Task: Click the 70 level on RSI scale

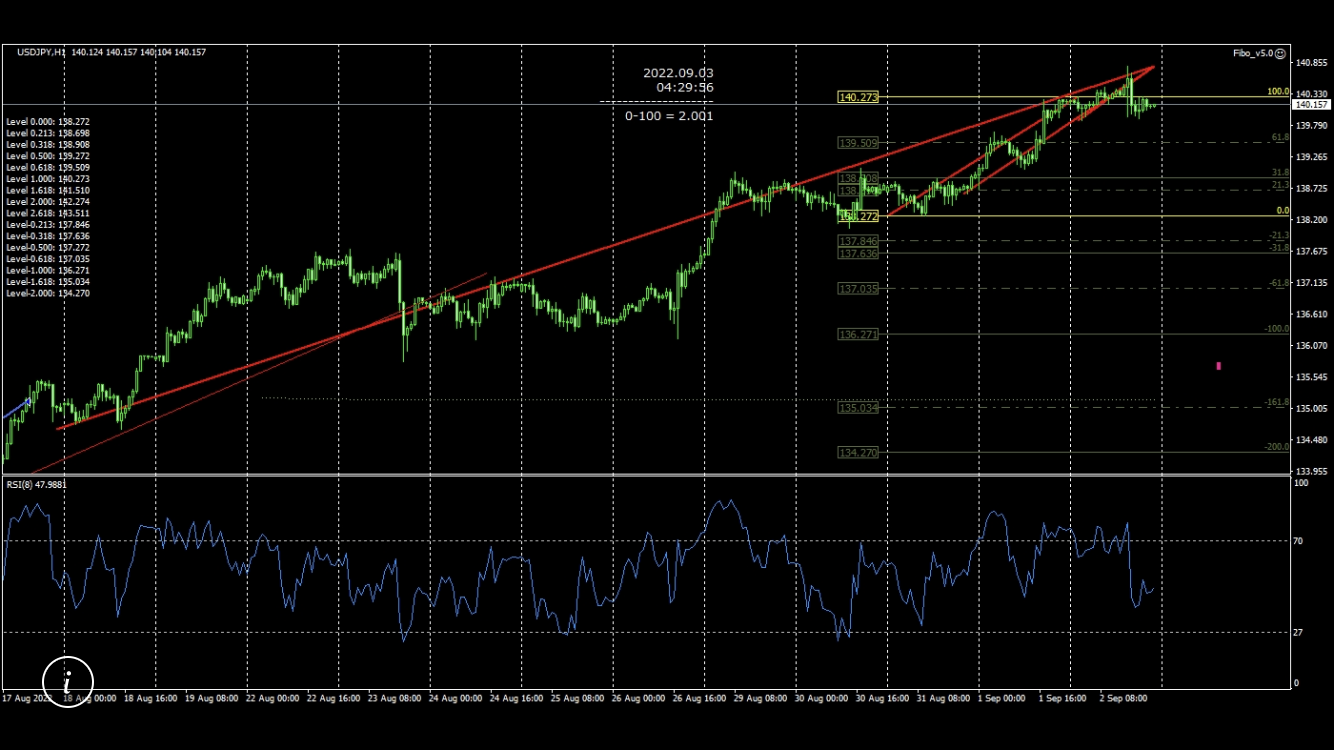Action: click(x=1299, y=541)
